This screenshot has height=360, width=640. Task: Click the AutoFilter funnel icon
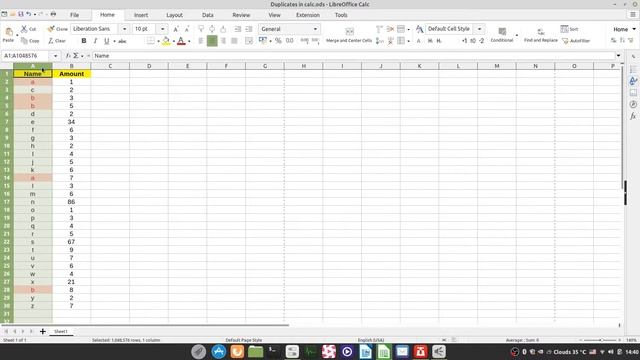pos(565,41)
